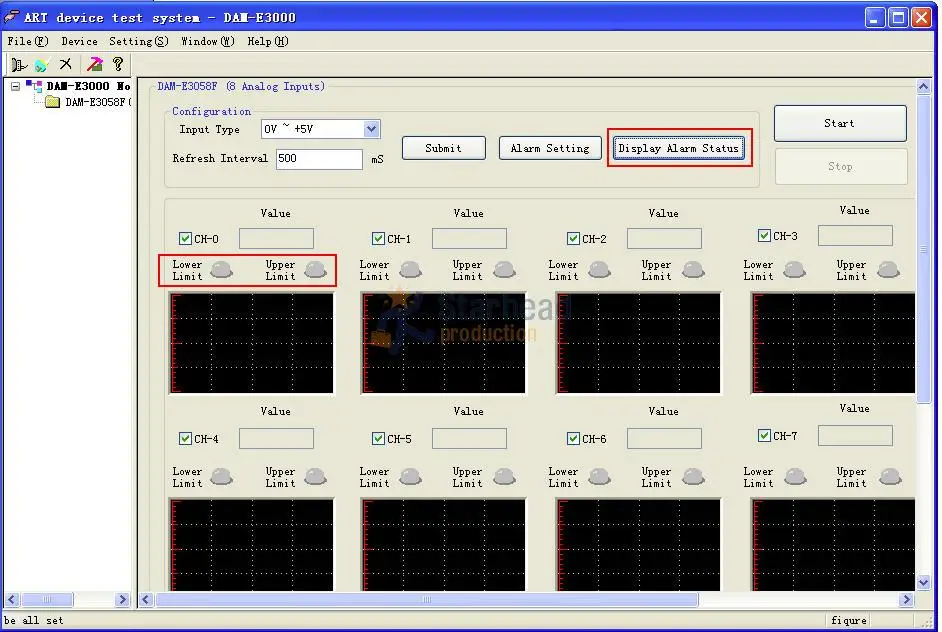942x632 pixels.
Task: Click CH-1 Lower Limit alarm indicator lamp
Action: [x=411, y=269]
